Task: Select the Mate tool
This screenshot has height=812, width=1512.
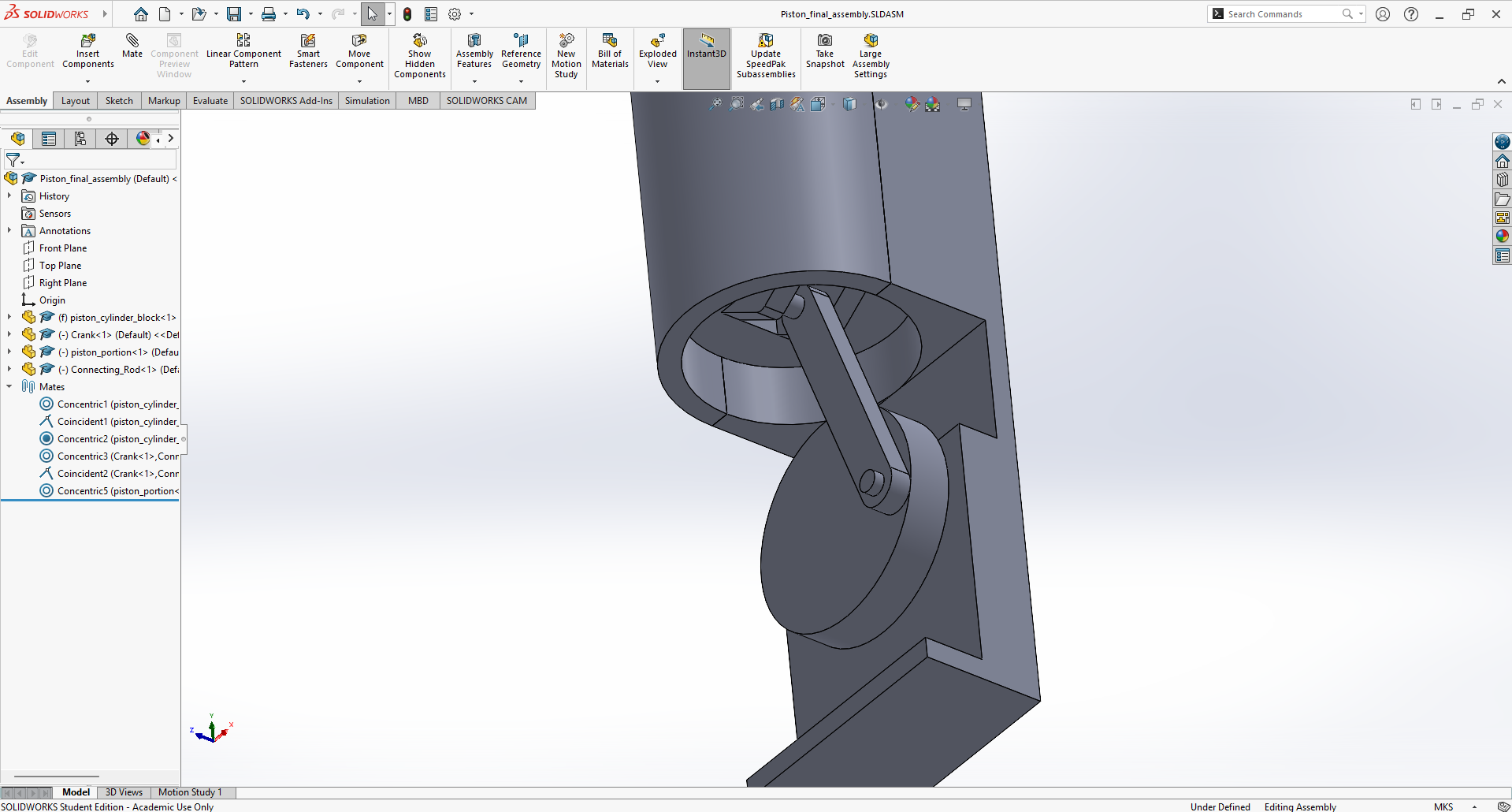Action: (132, 46)
